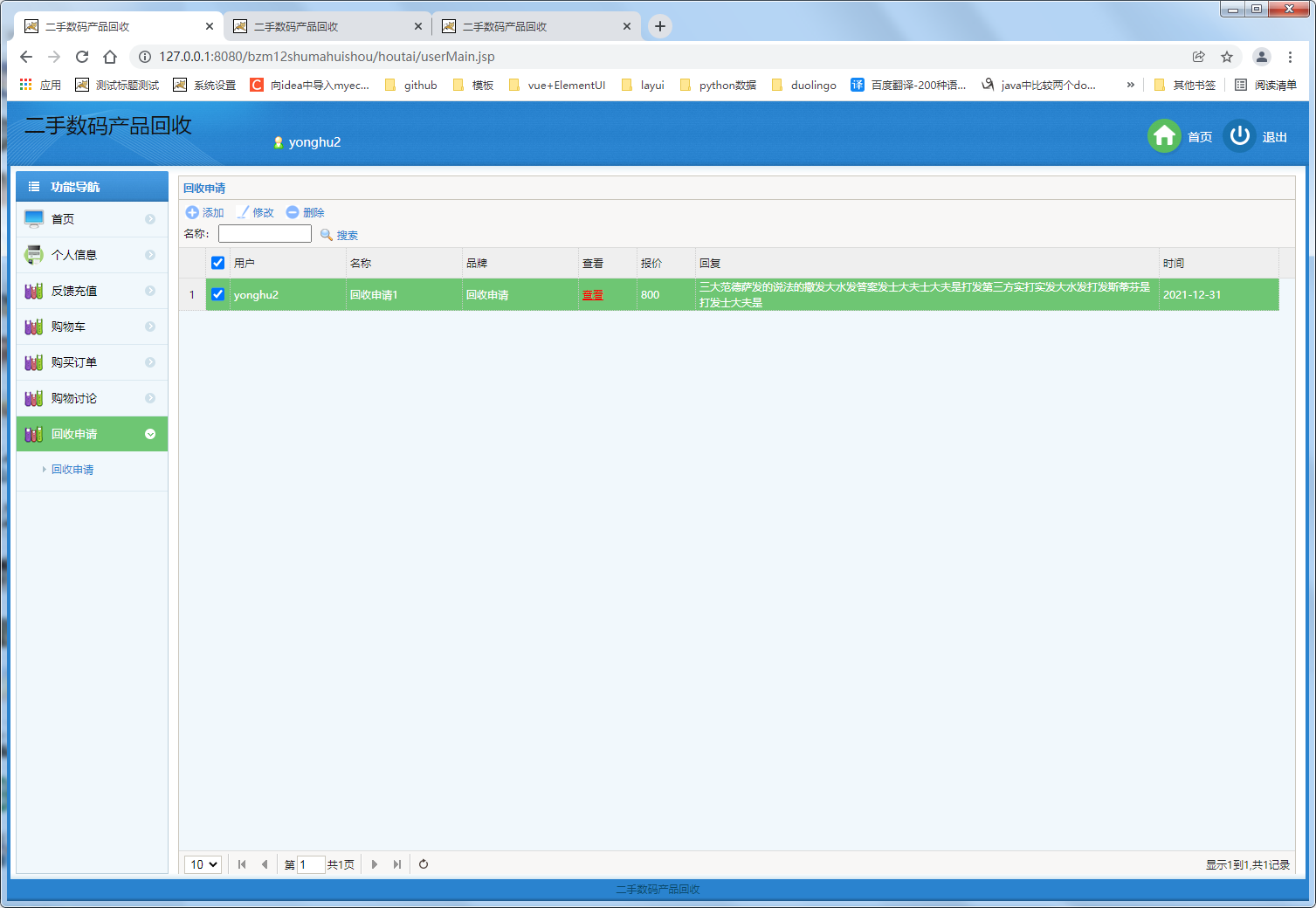Expand 购物车 sidebar arrow
1316x908 pixels.
pyautogui.click(x=150, y=327)
